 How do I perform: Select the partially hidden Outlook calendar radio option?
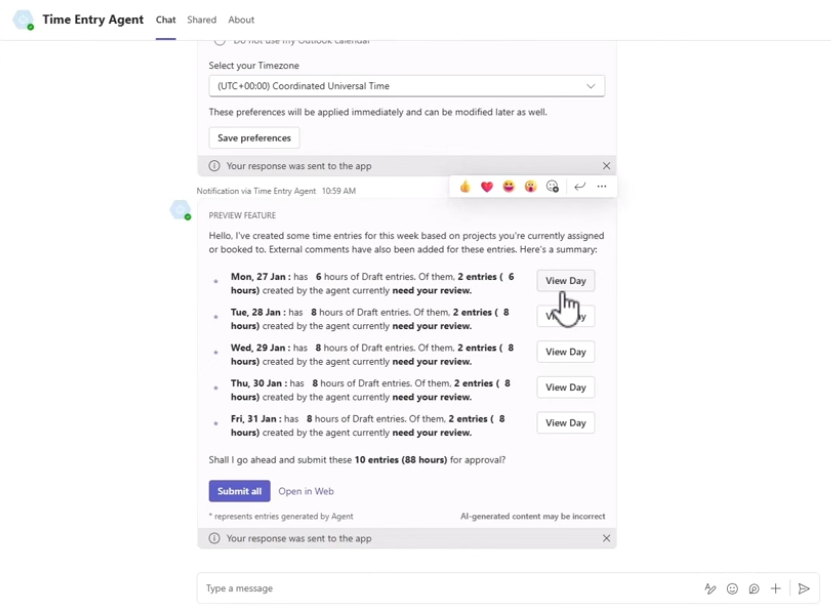[220, 41]
